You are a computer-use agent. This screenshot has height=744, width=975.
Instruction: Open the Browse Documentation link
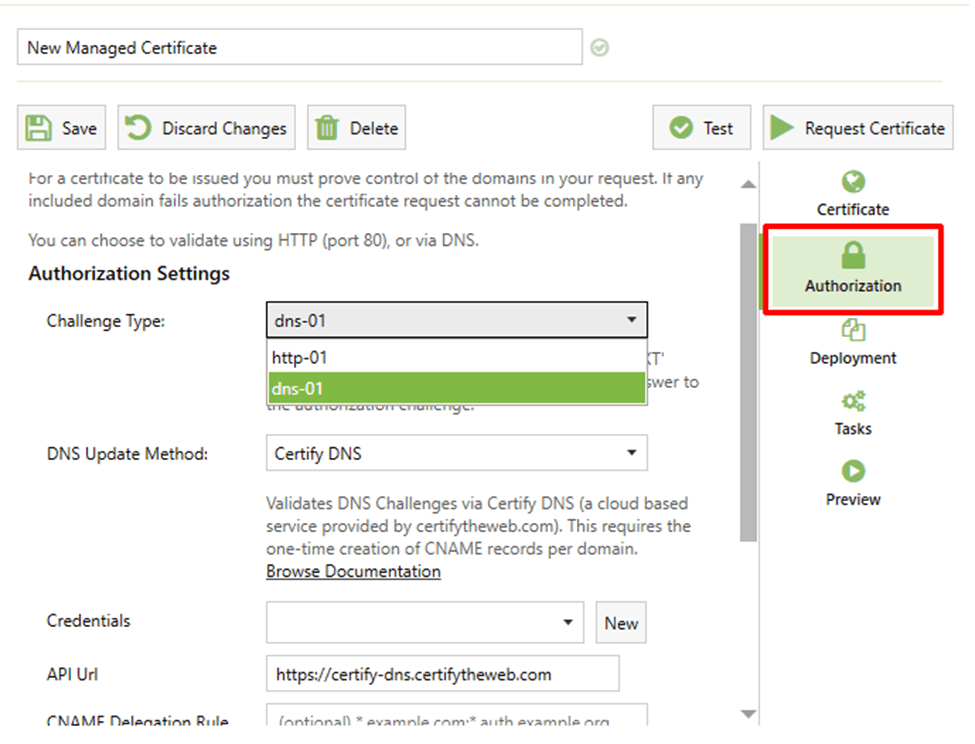click(353, 571)
